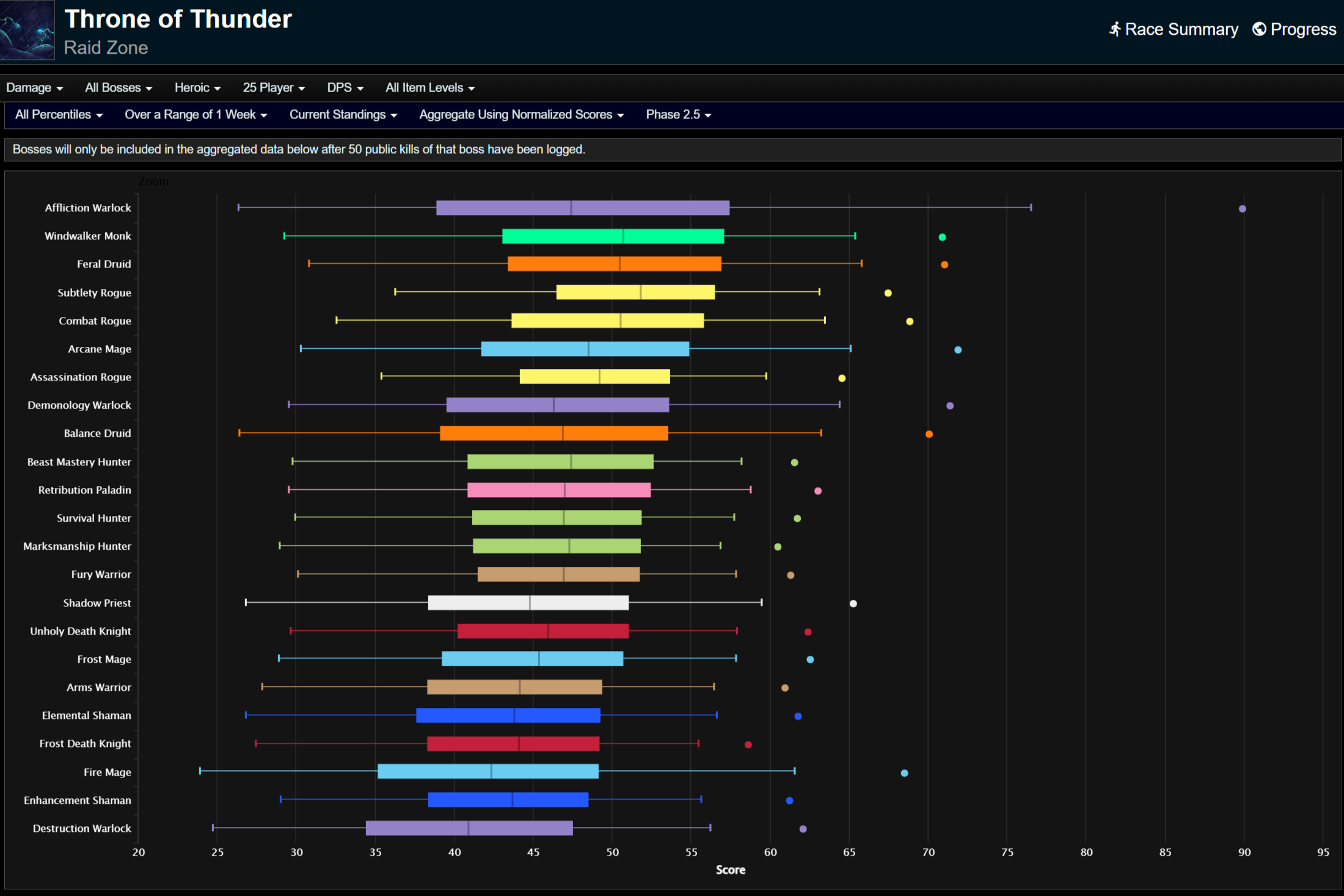
Task: Open the 25 Player size menu
Action: pyautogui.click(x=274, y=88)
